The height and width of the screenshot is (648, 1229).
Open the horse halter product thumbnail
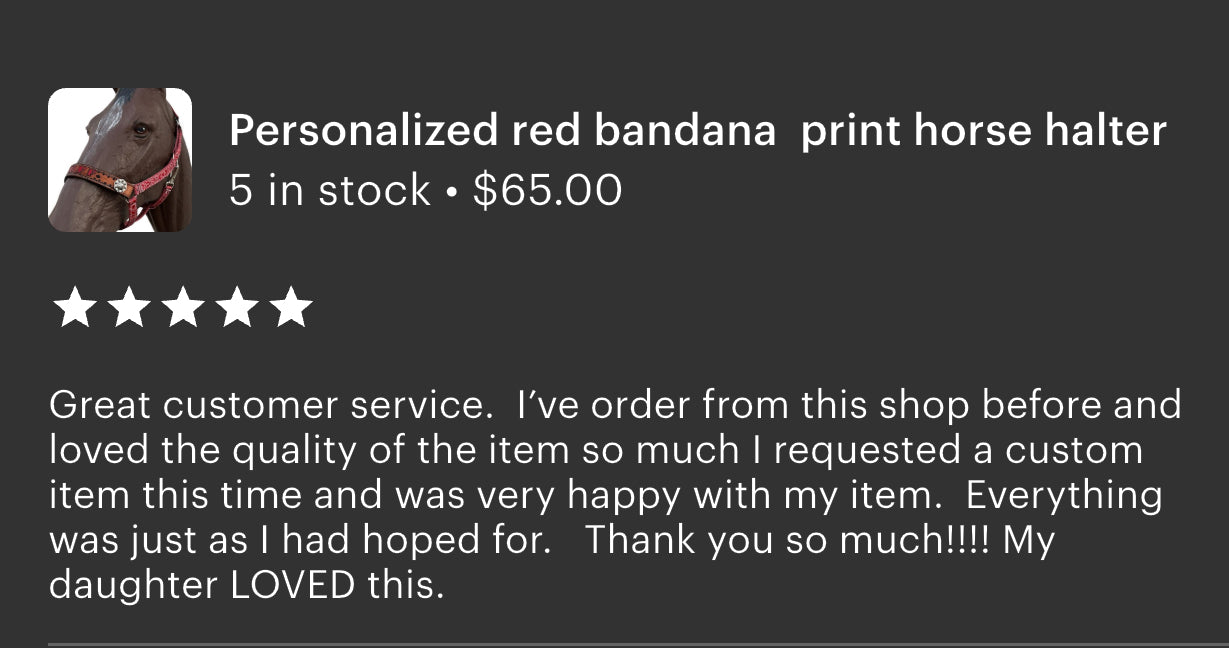click(x=120, y=160)
